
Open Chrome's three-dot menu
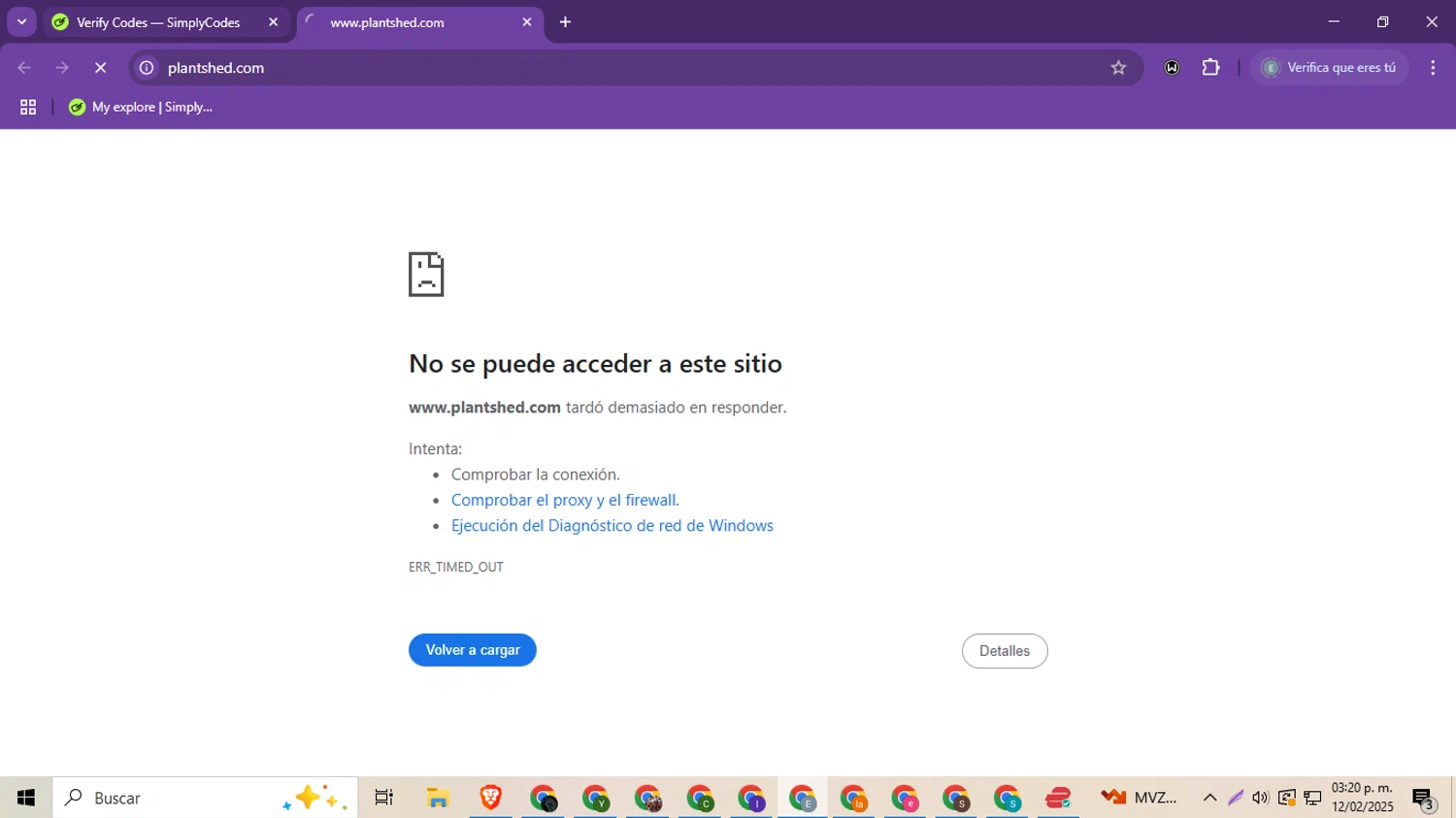1433,68
